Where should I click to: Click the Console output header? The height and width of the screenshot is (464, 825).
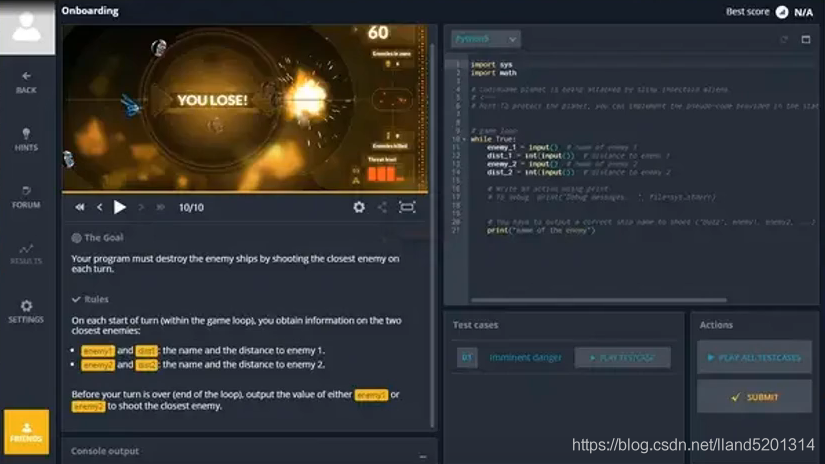point(105,451)
